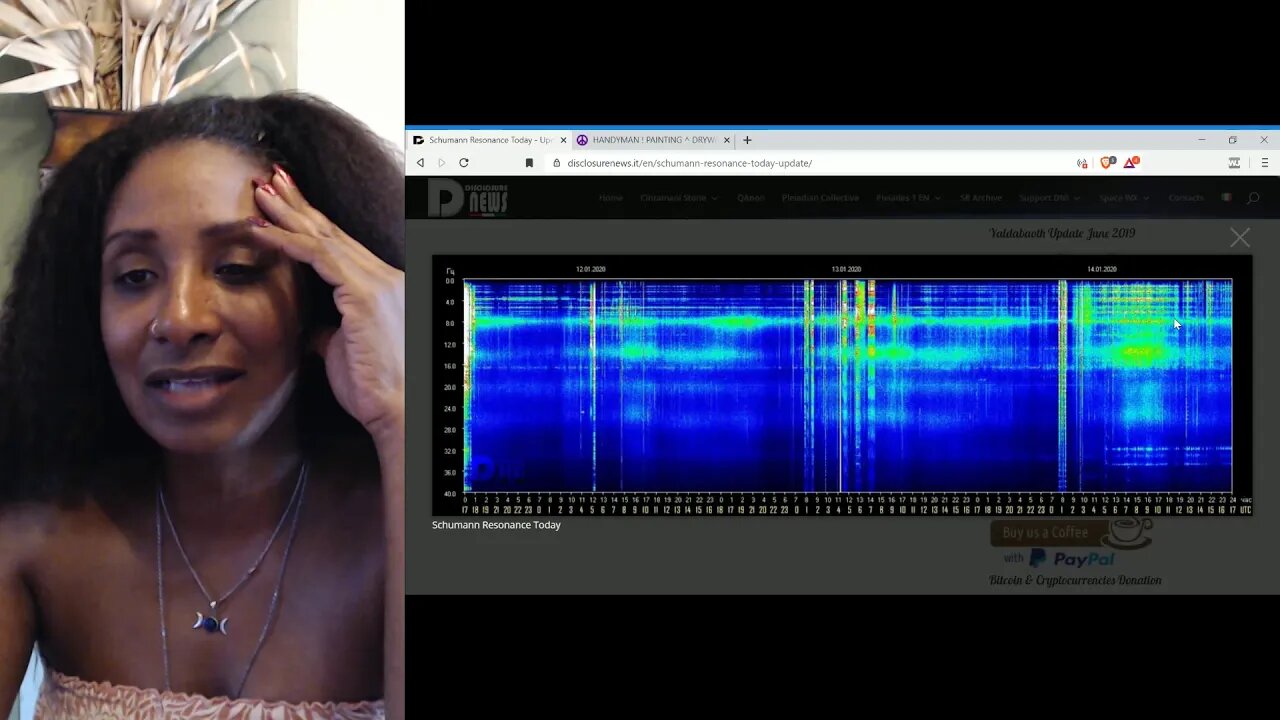Go forward in browser history
This screenshot has height=720, width=1280.
click(442, 163)
